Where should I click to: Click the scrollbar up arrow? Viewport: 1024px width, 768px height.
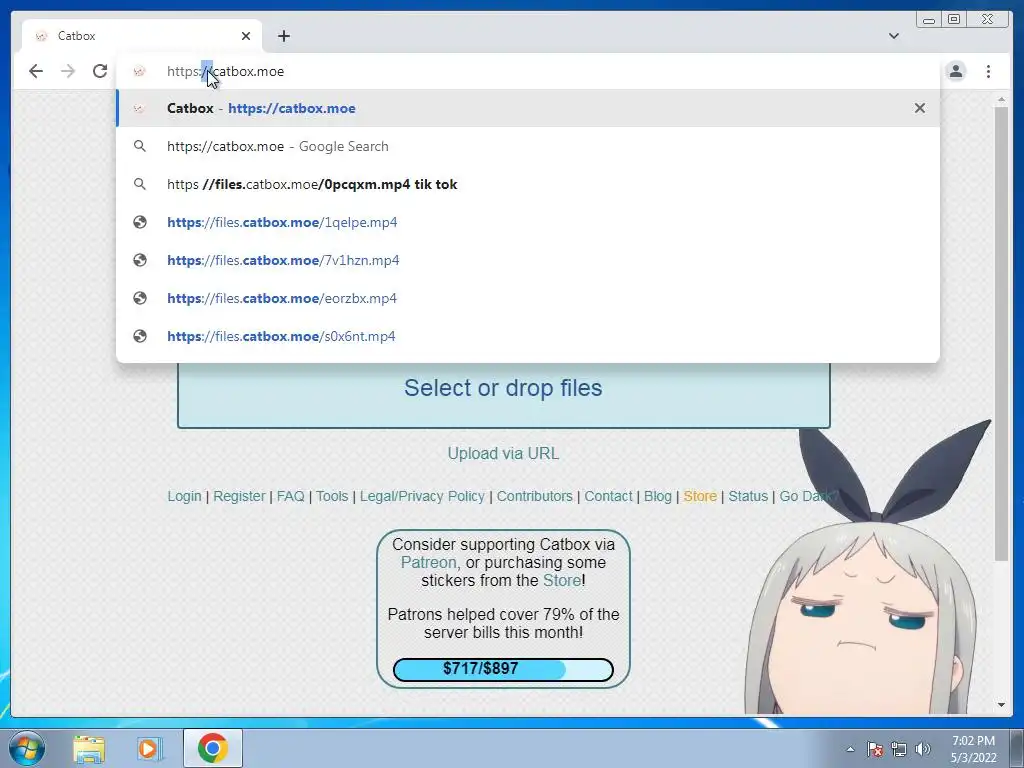(x=1001, y=99)
